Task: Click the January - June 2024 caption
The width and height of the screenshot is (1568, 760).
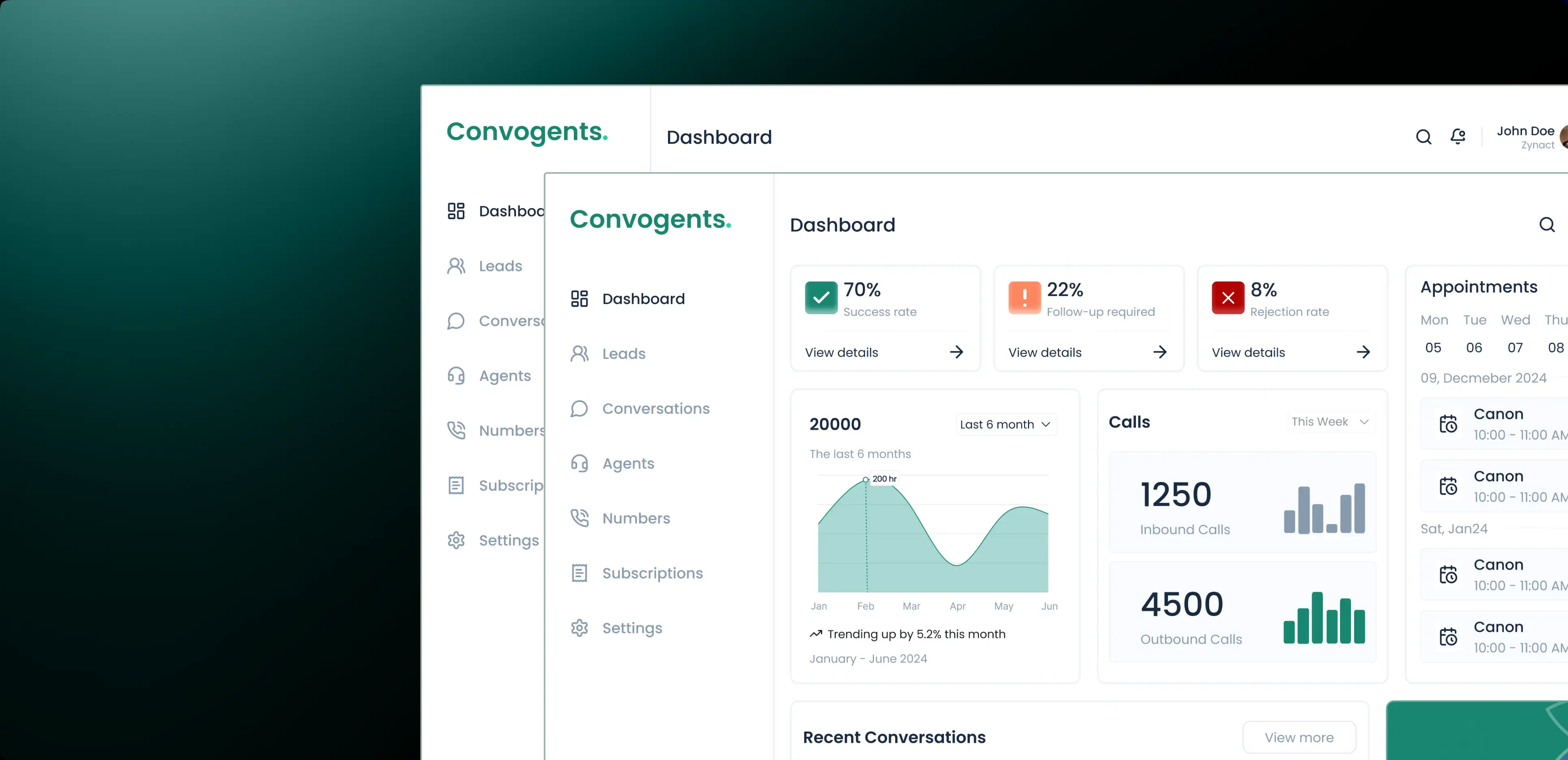Action: [868, 659]
